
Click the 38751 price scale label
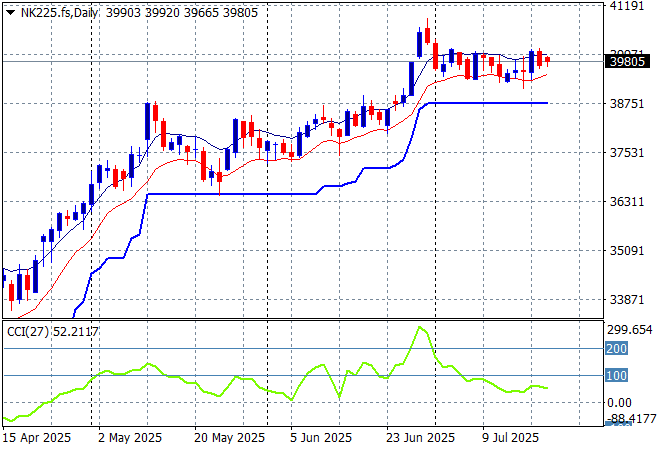tap(627, 104)
